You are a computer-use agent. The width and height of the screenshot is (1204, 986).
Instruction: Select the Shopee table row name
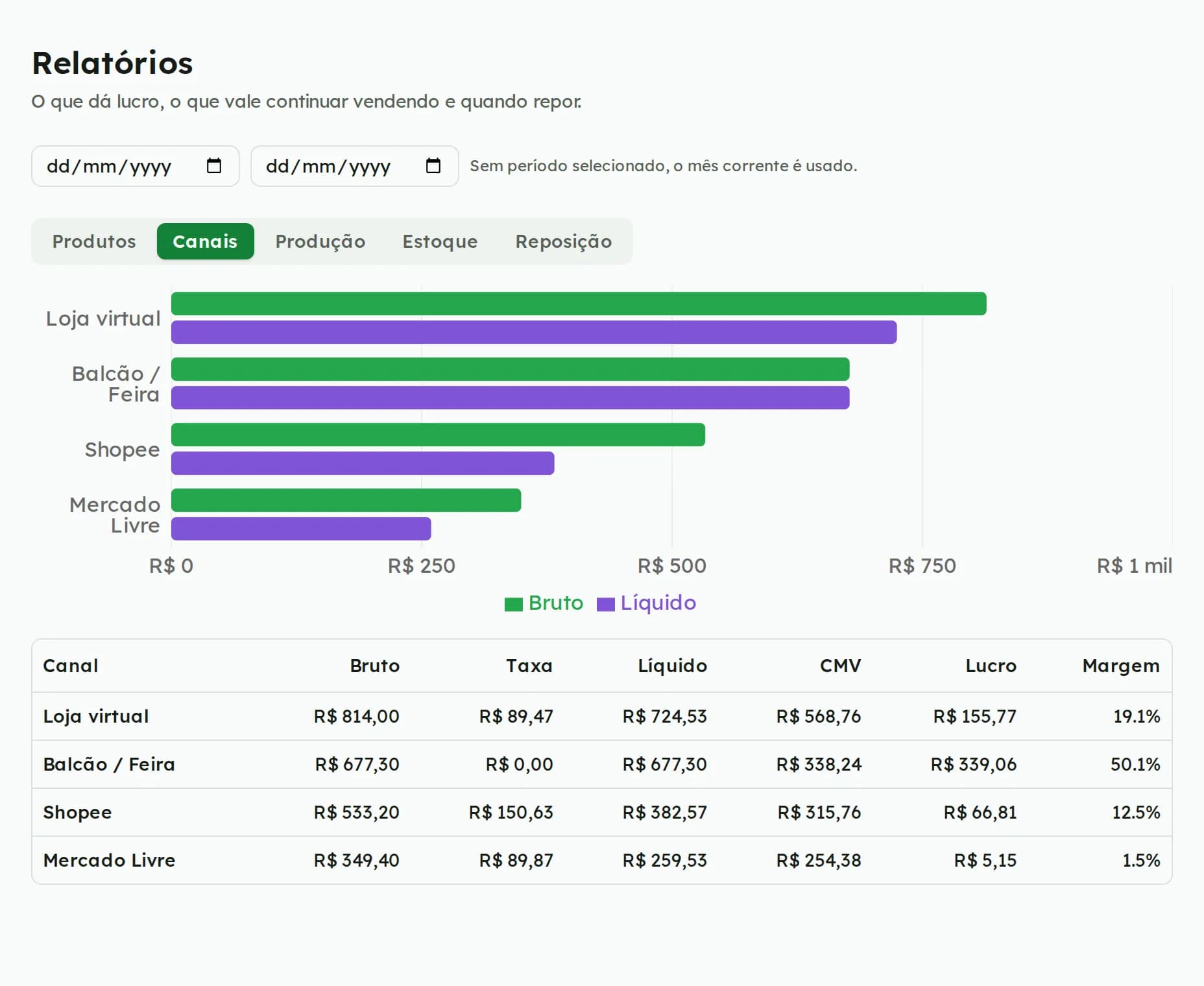tap(77, 813)
